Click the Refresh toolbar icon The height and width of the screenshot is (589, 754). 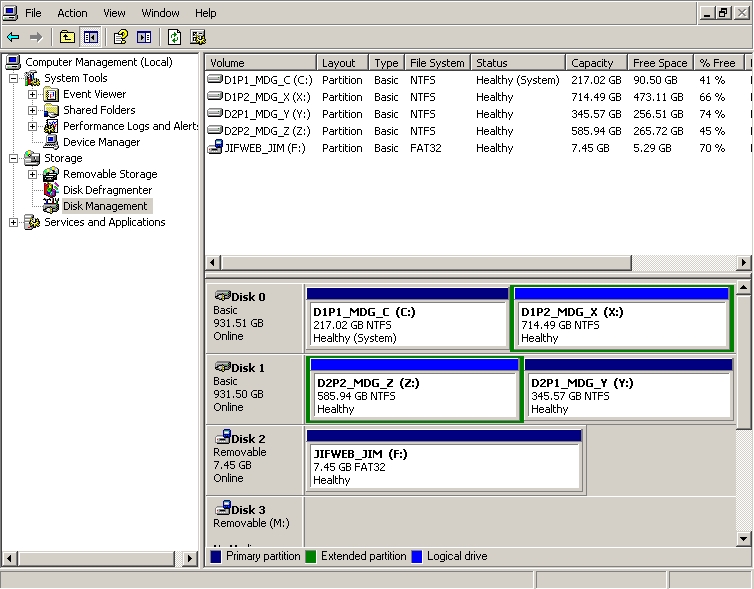[x=174, y=37]
